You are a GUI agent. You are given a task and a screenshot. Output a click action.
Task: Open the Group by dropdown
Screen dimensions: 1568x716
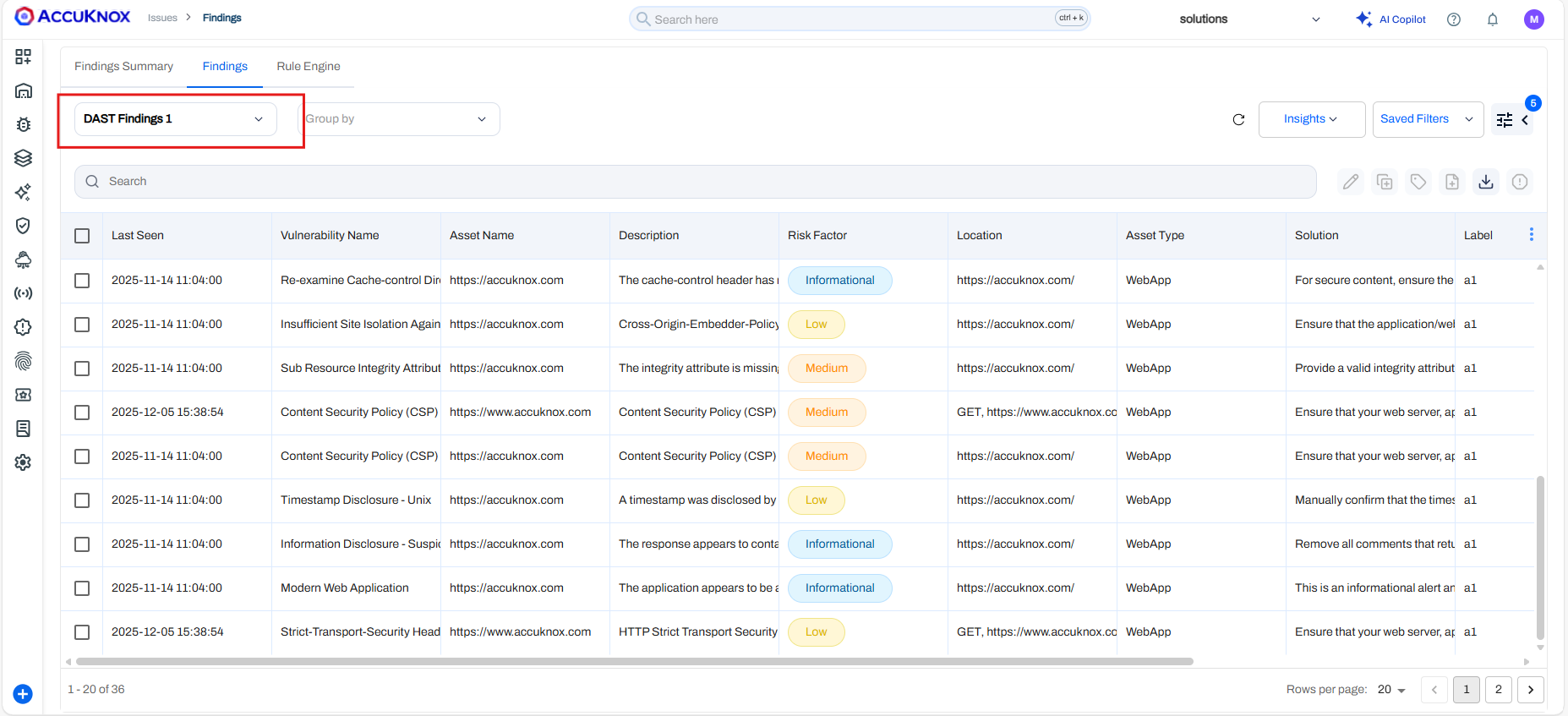pyautogui.click(x=397, y=119)
